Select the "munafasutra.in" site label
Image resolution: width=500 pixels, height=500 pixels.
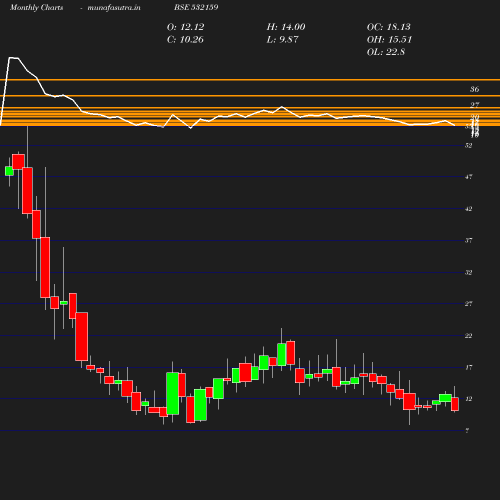114,7
